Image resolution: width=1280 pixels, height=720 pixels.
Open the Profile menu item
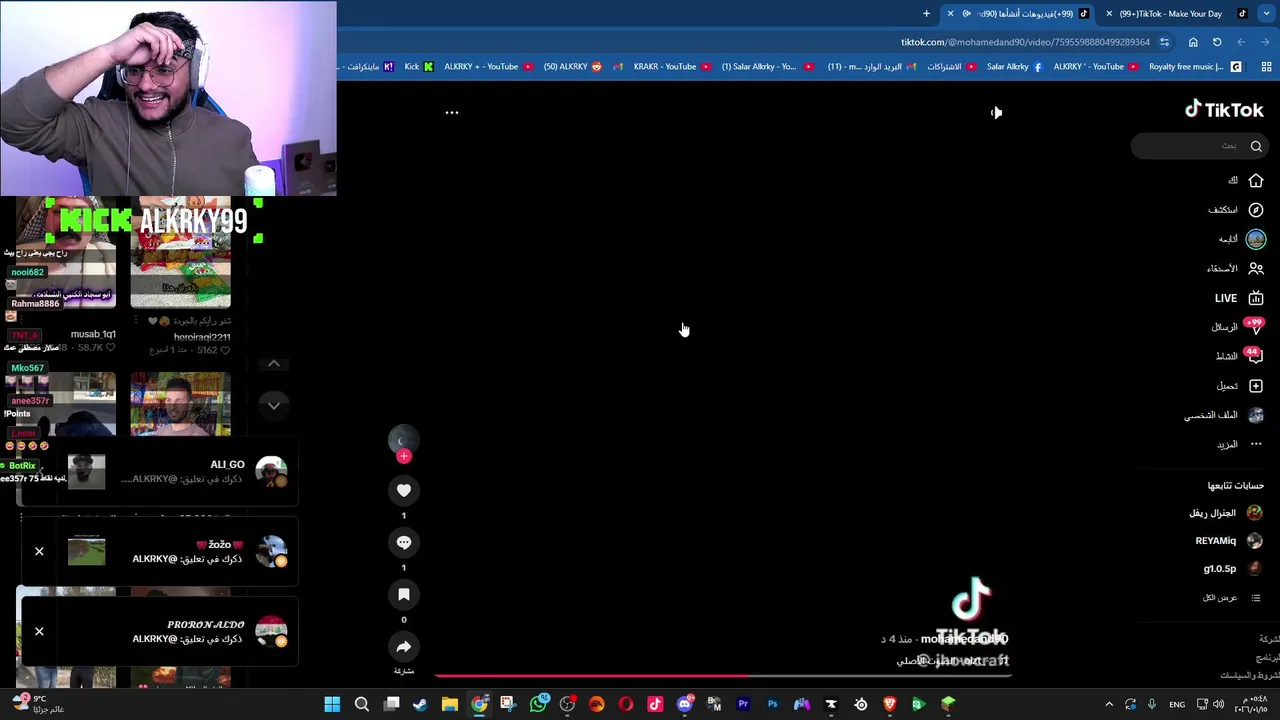coord(1224,415)
